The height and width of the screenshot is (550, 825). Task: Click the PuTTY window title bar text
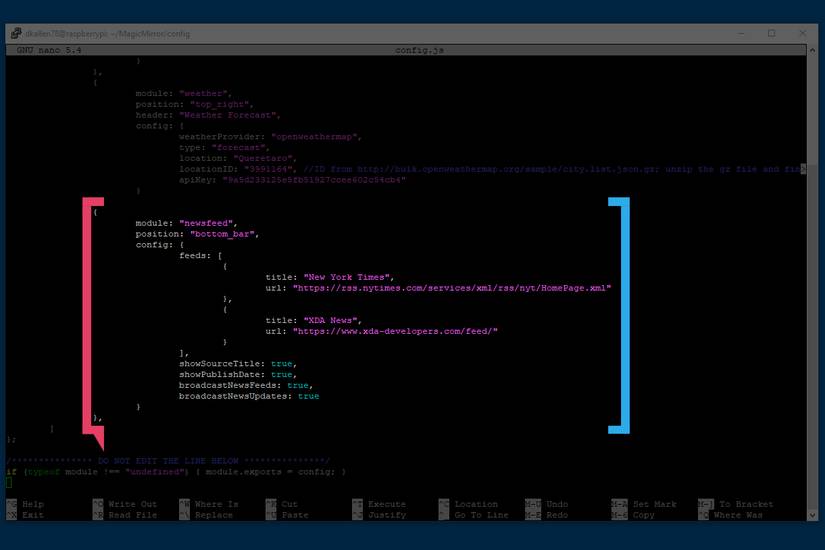[107, 34]
